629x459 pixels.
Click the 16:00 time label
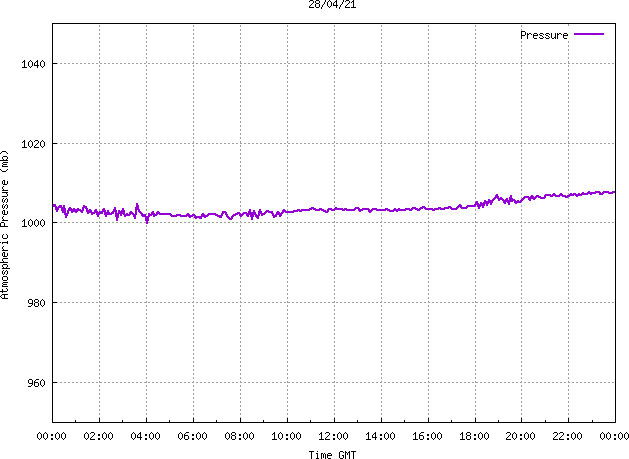pyautogui.click(x=427, y=436)
